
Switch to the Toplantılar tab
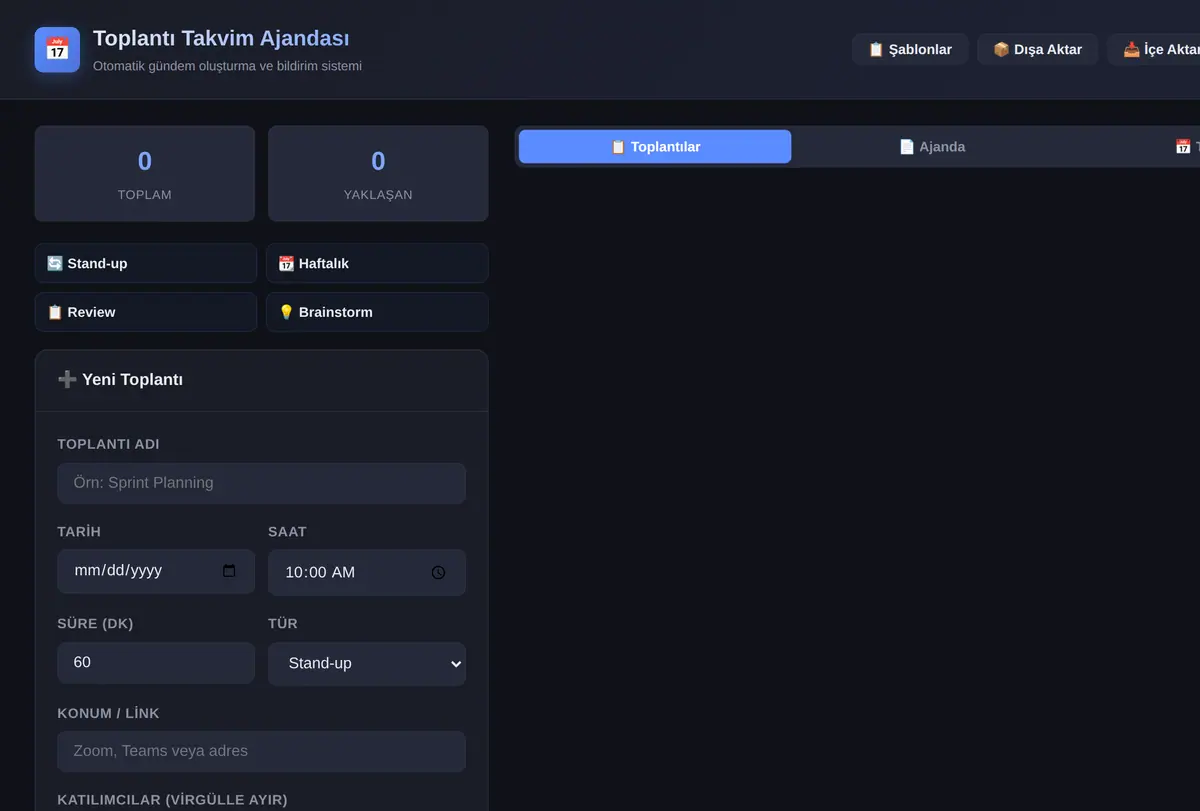655,147
